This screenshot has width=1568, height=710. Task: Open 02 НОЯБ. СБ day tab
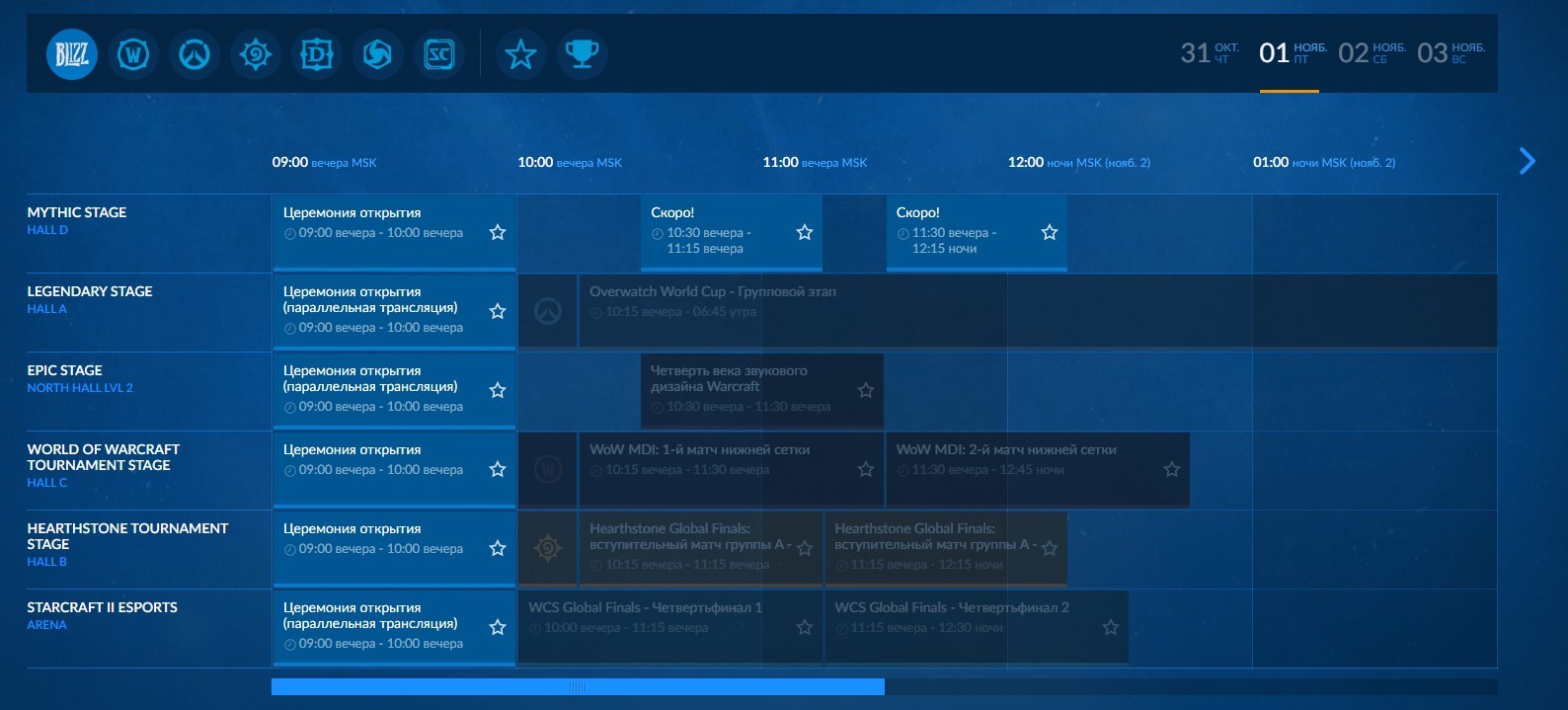[x=1372, y=53]
